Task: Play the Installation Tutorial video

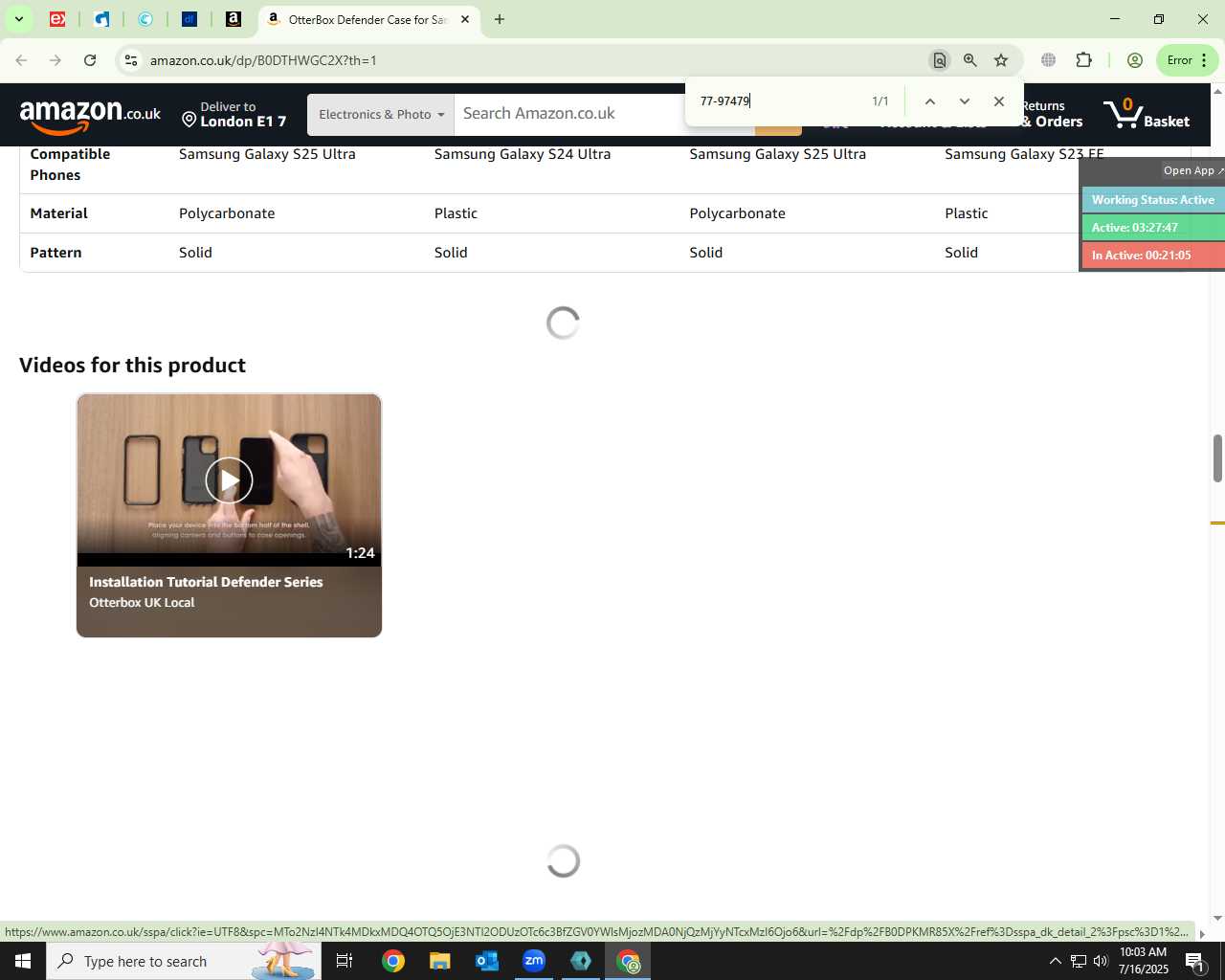Action: pyautogui.click(x=230, y=481)
